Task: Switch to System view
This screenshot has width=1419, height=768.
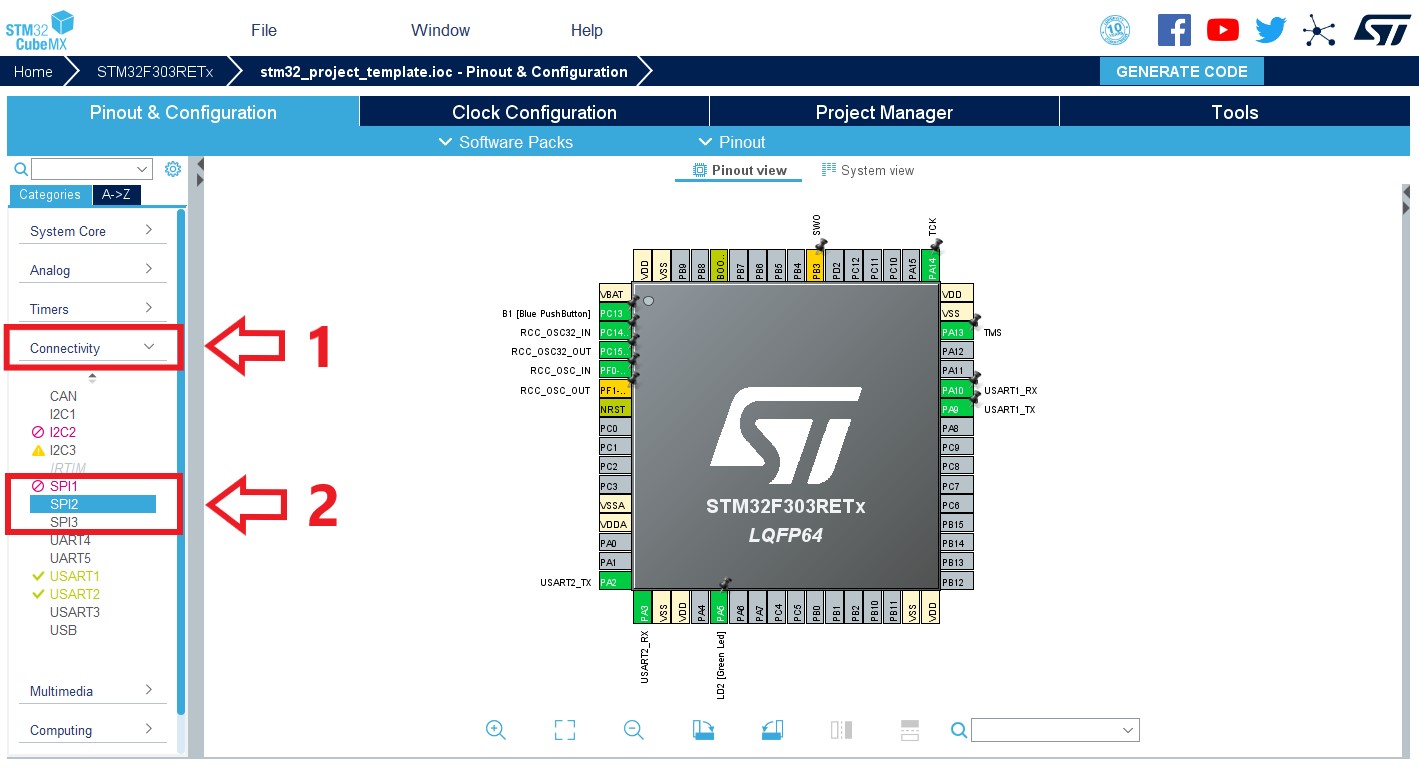Action: tap(867, 170)
